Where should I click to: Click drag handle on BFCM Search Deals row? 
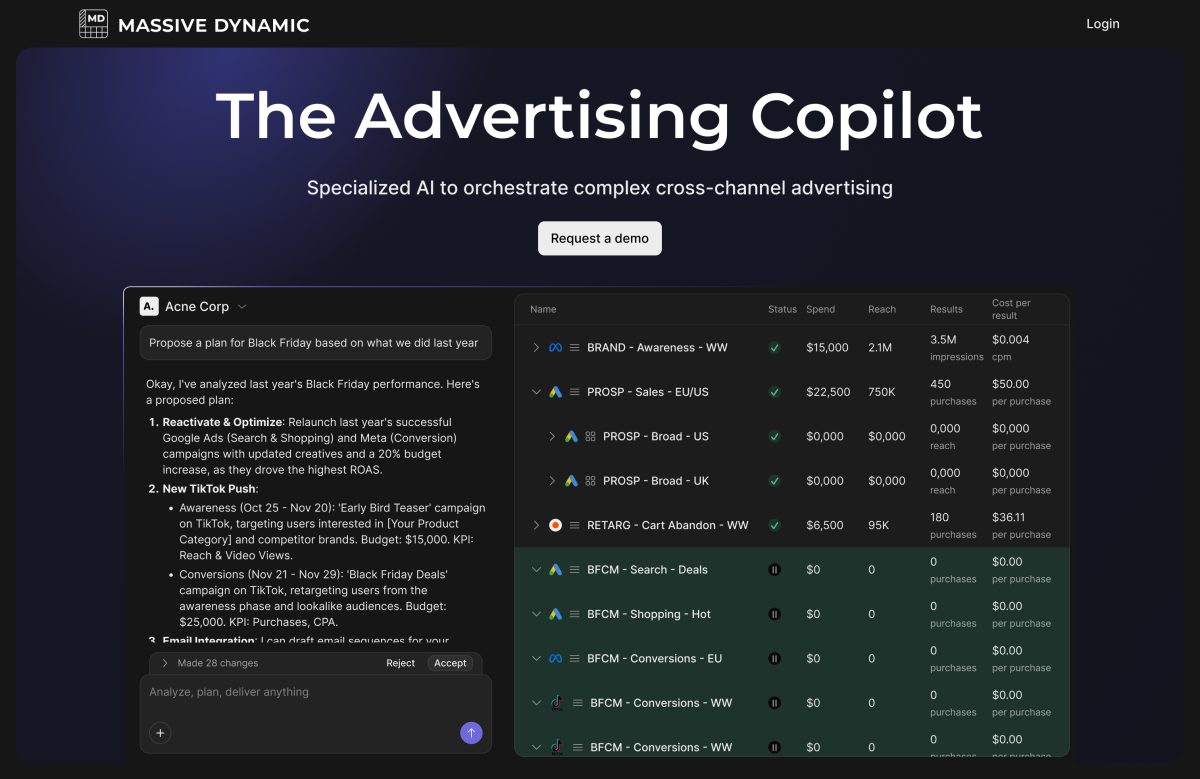tap(575, 570)
